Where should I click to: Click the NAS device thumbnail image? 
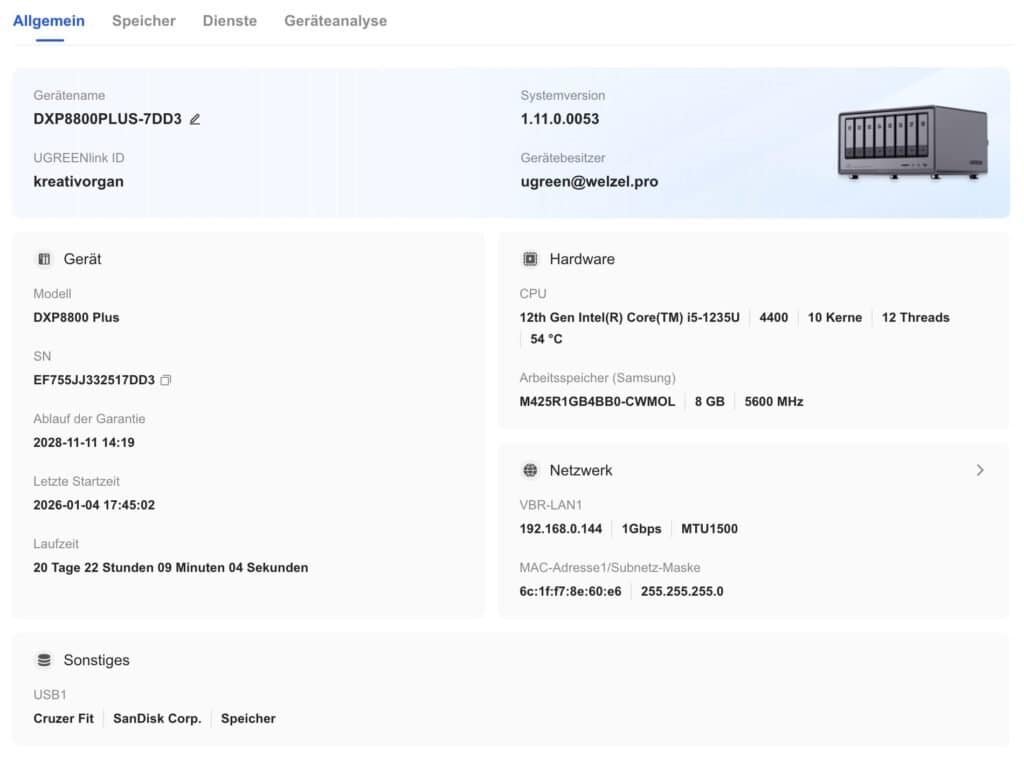[912, 141]
